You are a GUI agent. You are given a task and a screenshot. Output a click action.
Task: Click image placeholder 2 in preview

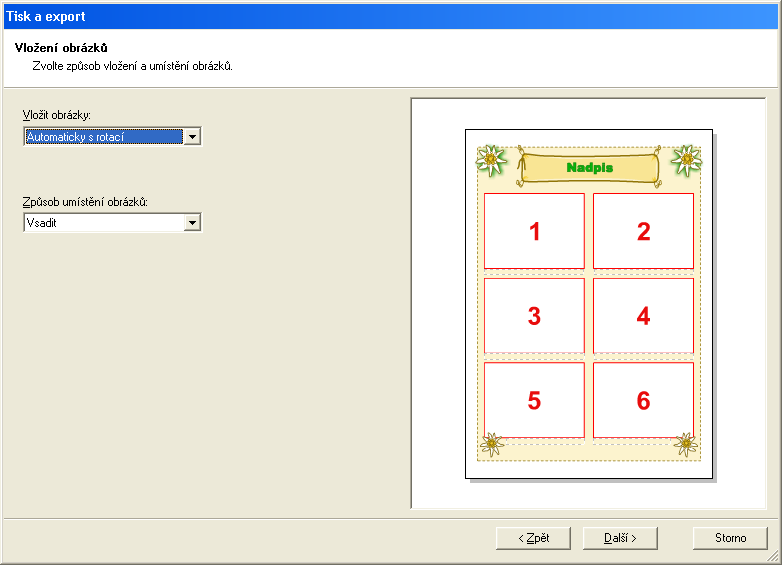pos(643,231)
